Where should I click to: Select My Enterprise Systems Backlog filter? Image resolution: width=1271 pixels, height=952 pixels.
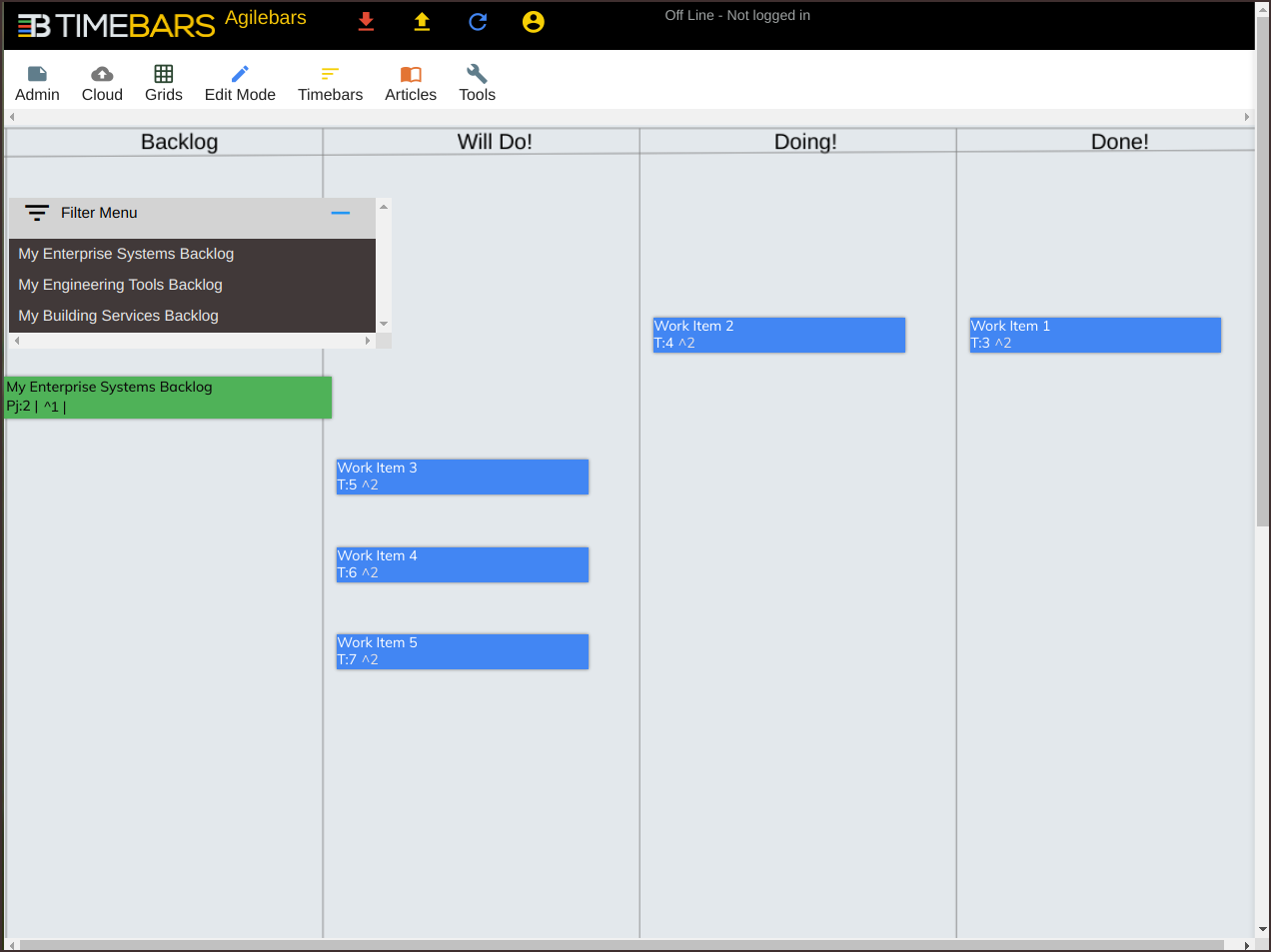click(x=126, y=254)
